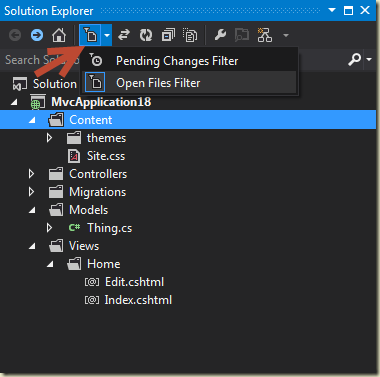The width and height of the screenshot is (380, 377).
Task: Select the Thing.cs file
Action: coord(109,228)
